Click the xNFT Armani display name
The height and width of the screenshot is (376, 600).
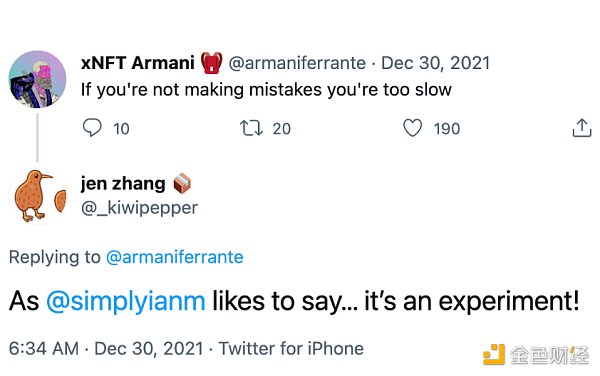tap(138, 63)
